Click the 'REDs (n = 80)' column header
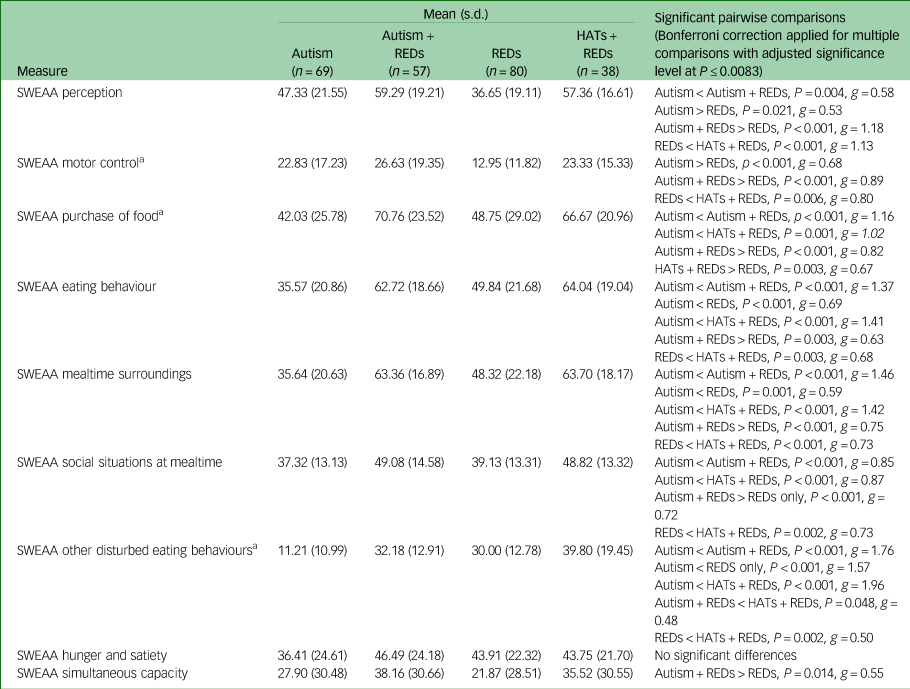 [505, 62]
